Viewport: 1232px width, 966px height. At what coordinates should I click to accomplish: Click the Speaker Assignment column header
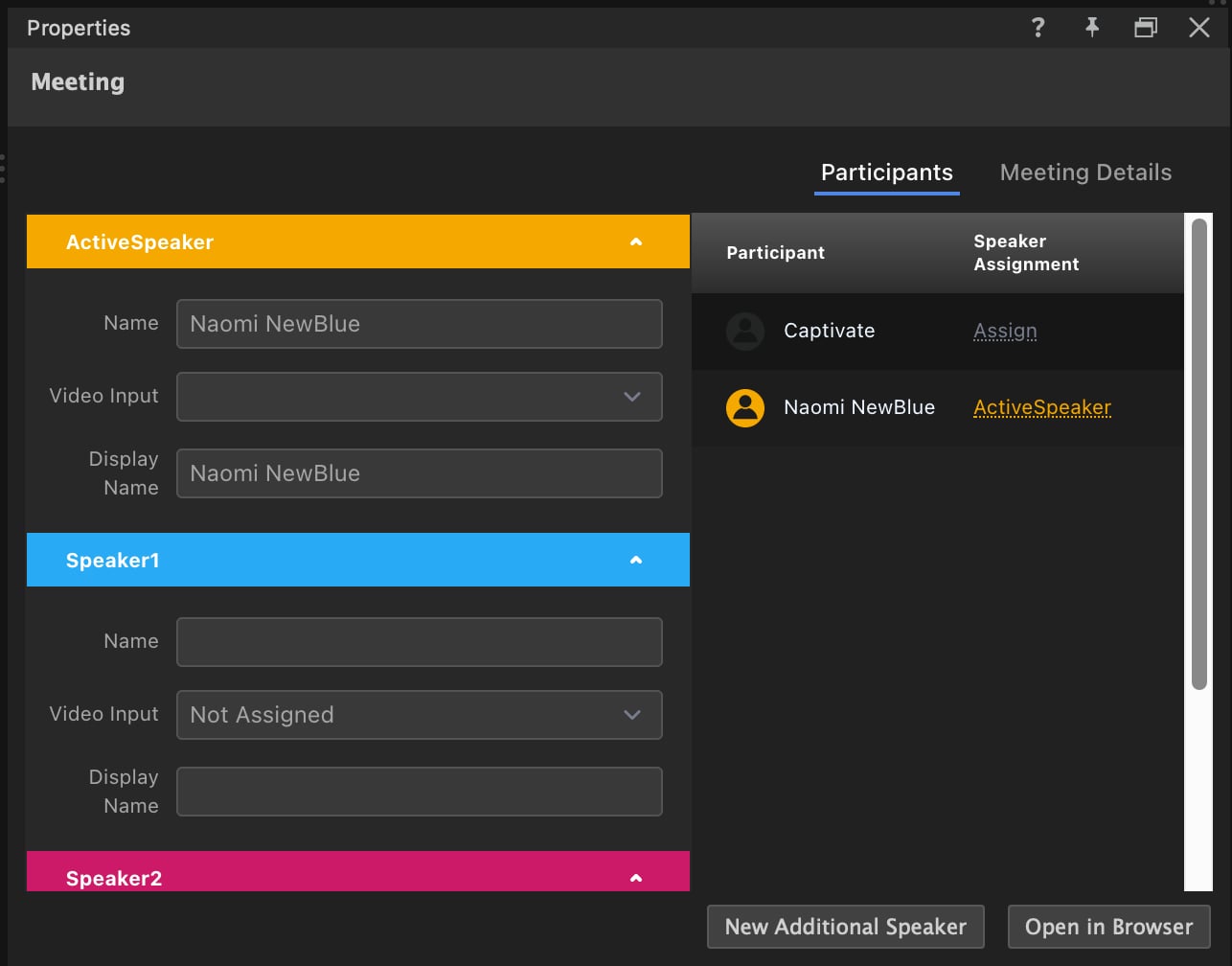1026,253
